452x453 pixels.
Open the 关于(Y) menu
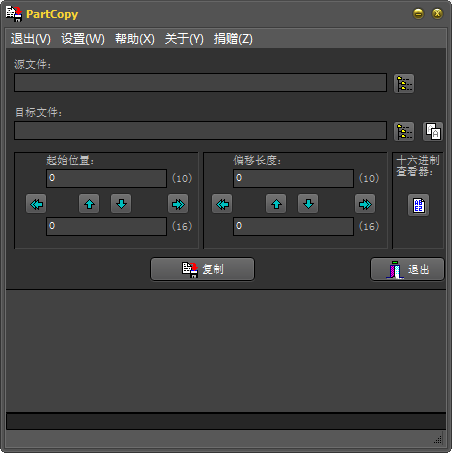point(184,39)
